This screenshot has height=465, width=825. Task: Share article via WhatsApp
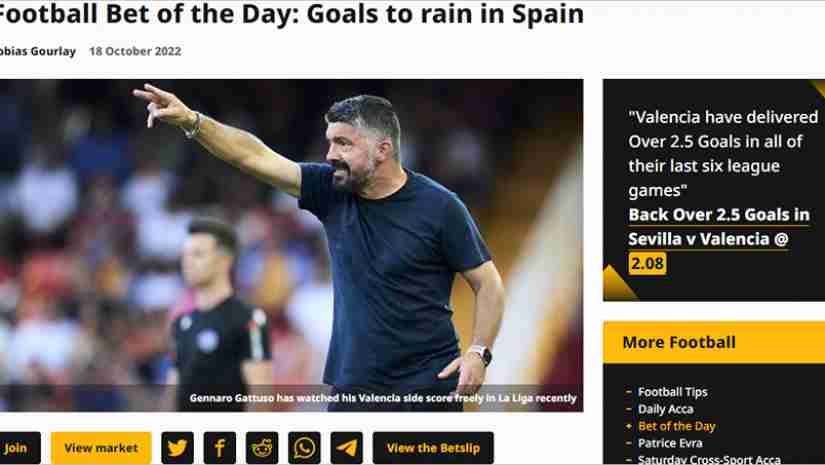[x=304, y=448]
